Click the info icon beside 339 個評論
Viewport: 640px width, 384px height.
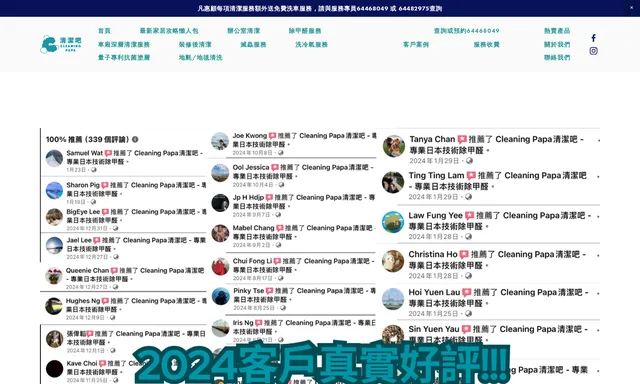click(x=135, y=139)
